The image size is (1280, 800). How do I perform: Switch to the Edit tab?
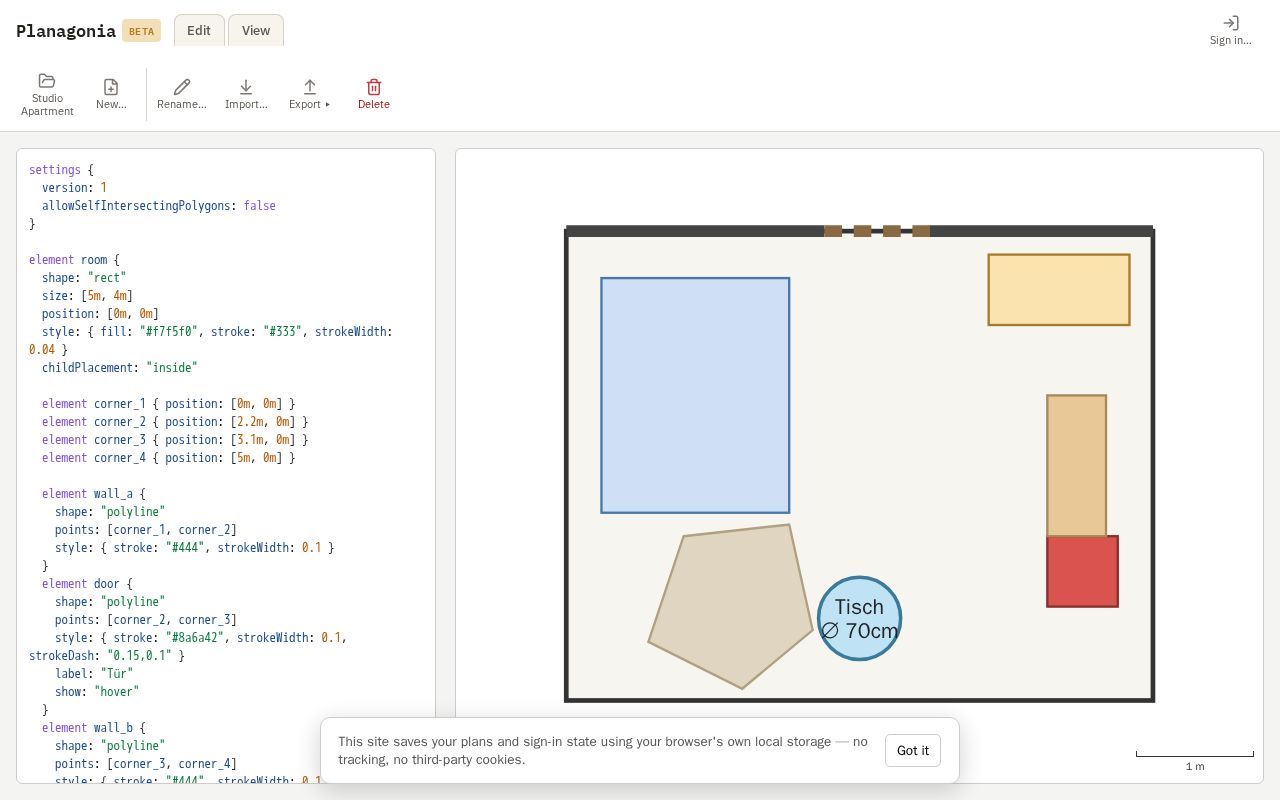point(199,30)
